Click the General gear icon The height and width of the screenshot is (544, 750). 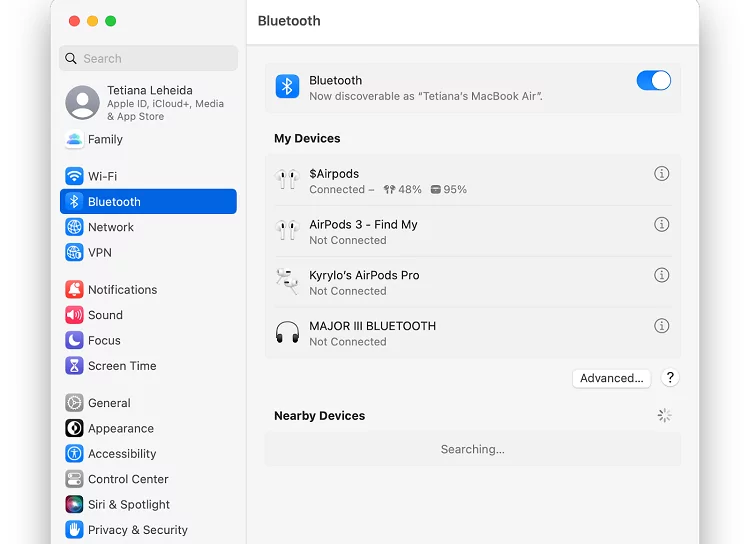point(74,403)
